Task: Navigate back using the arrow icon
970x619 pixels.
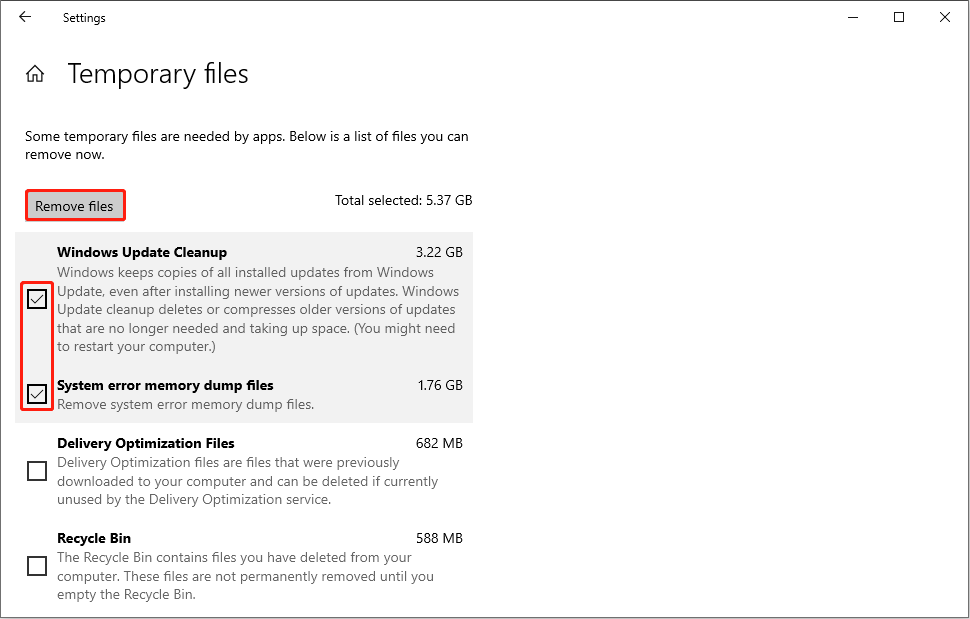Action: point(25,17)
